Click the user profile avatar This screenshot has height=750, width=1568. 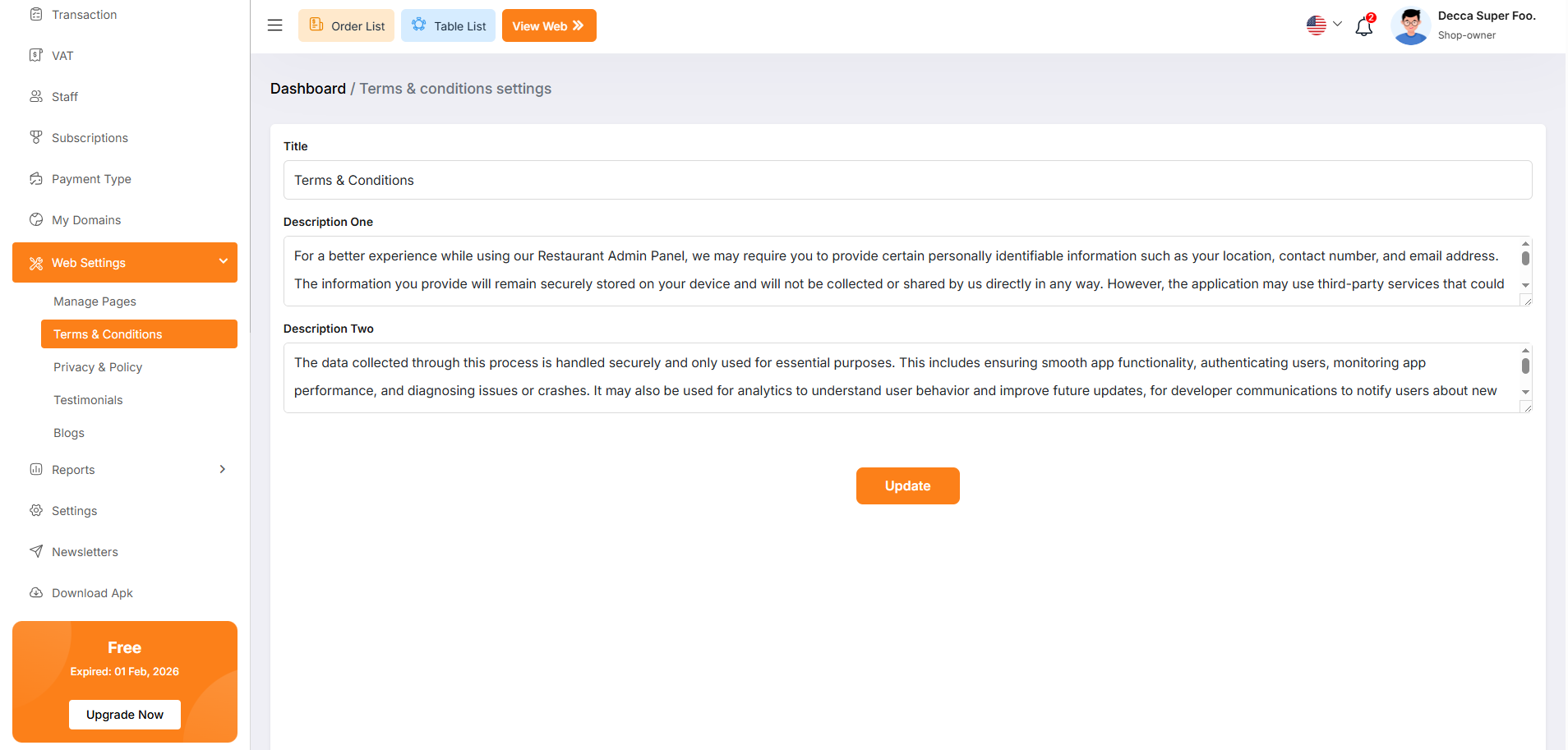(x=1411, y=26)
